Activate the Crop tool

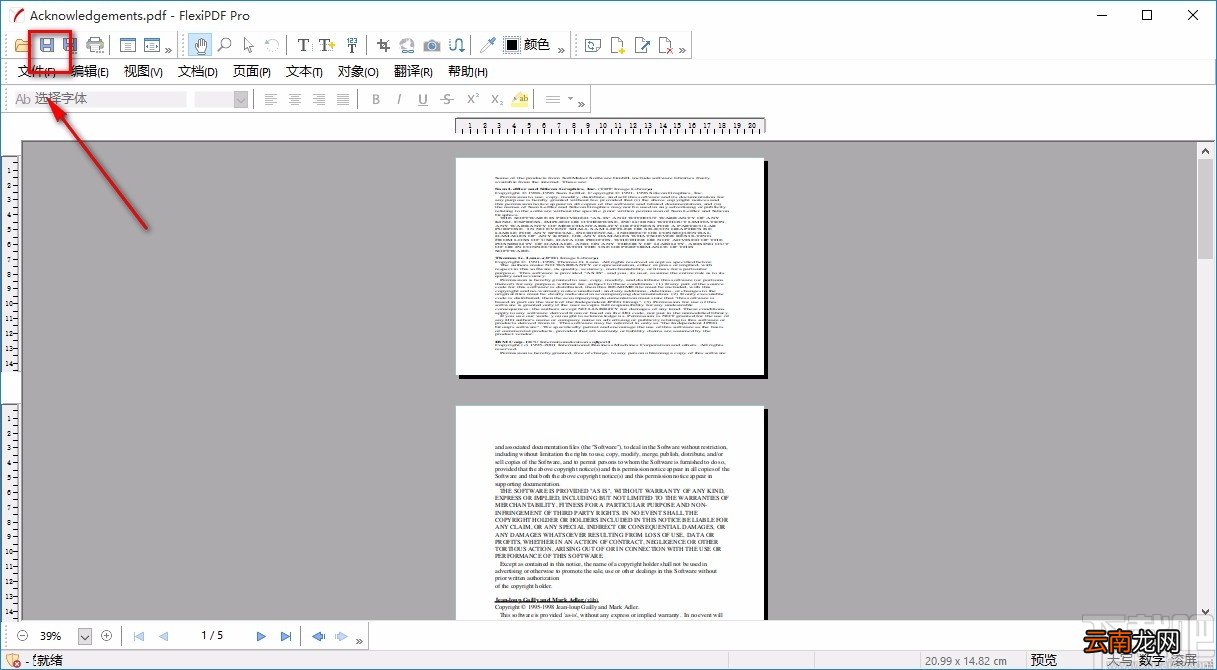pos(383,45)
